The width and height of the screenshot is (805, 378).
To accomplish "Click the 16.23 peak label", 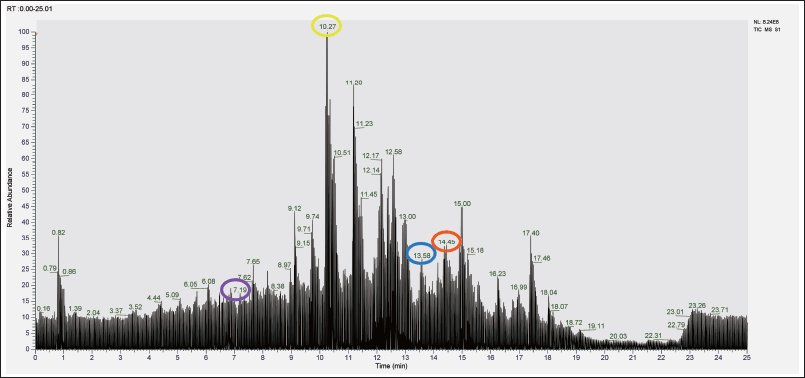I will (498, 274).
